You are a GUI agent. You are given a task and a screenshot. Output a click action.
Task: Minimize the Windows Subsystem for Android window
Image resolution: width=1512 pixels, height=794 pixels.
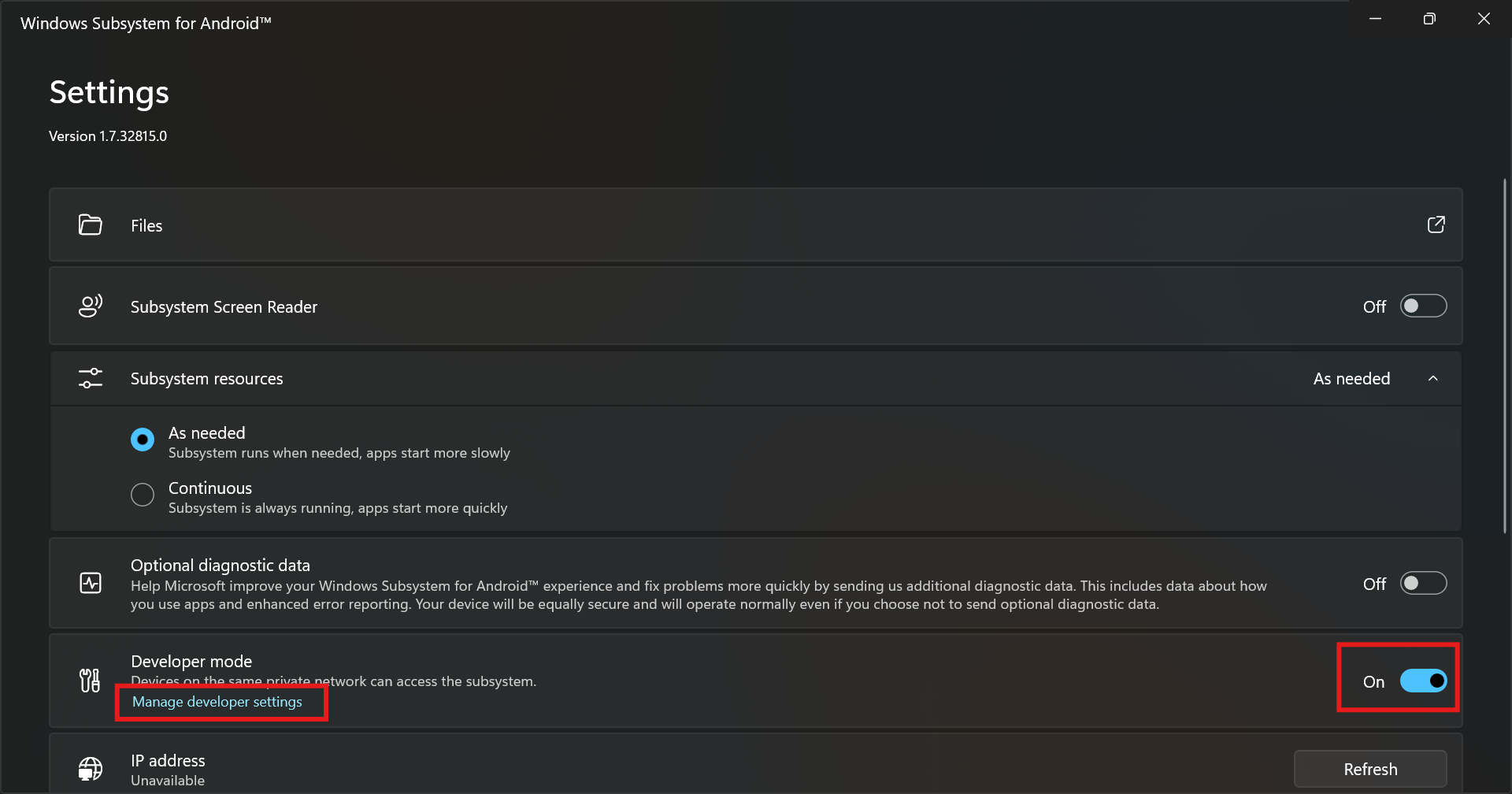pyautogui.click(x=1375, y=19)
